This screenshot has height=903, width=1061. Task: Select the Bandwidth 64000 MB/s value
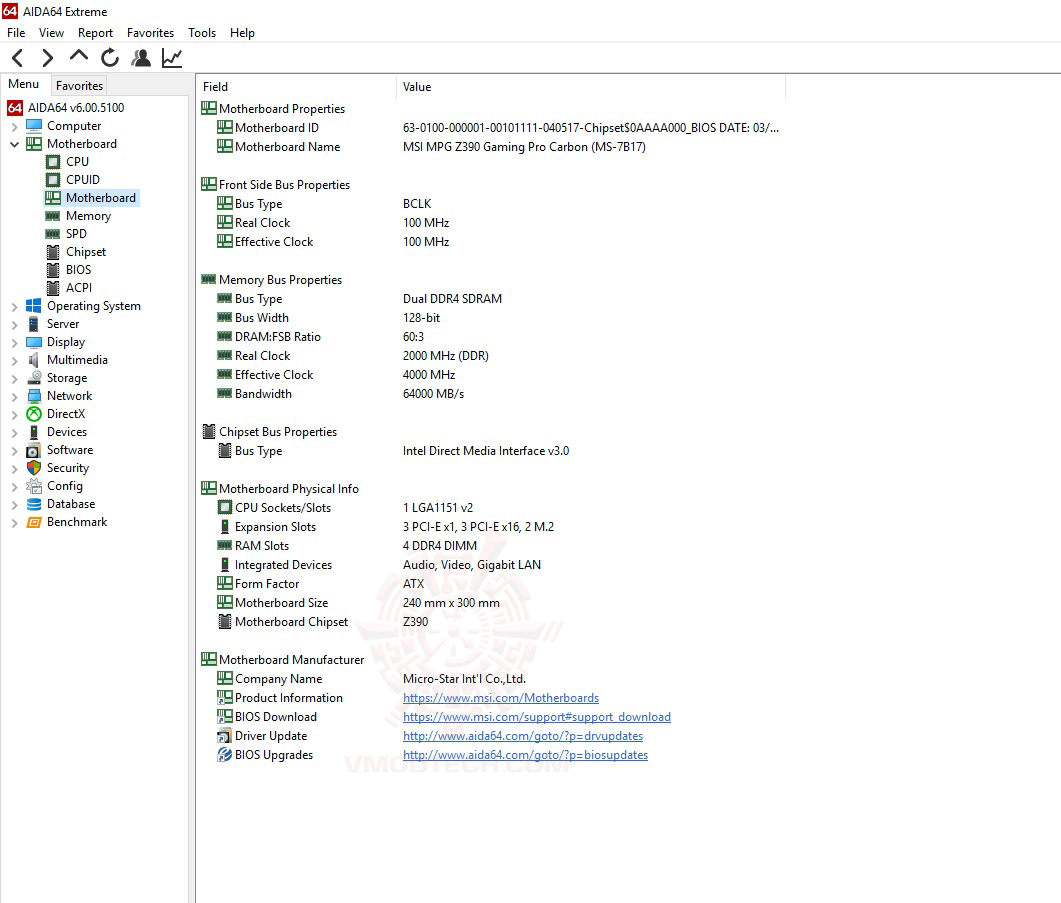(x=433, y=394)
